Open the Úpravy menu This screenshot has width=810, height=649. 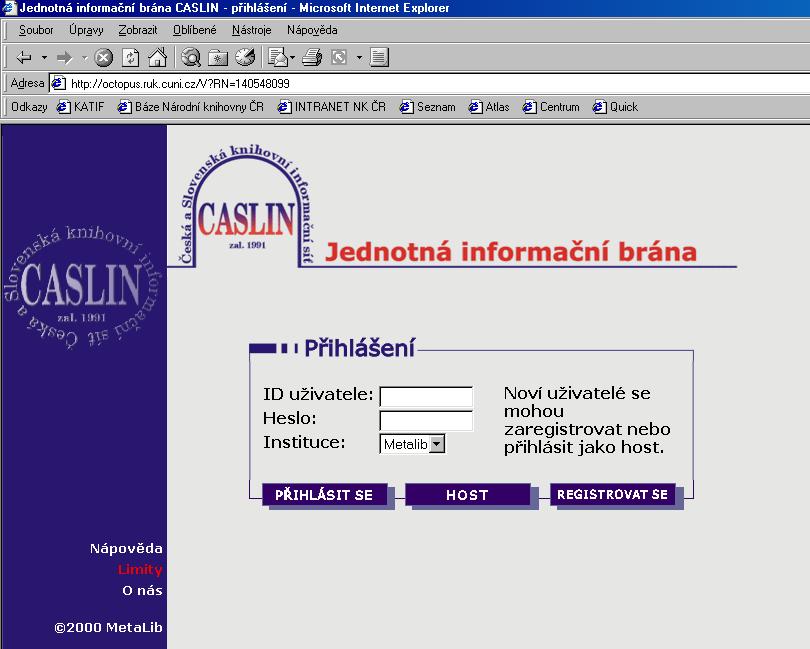click(86, 30)
